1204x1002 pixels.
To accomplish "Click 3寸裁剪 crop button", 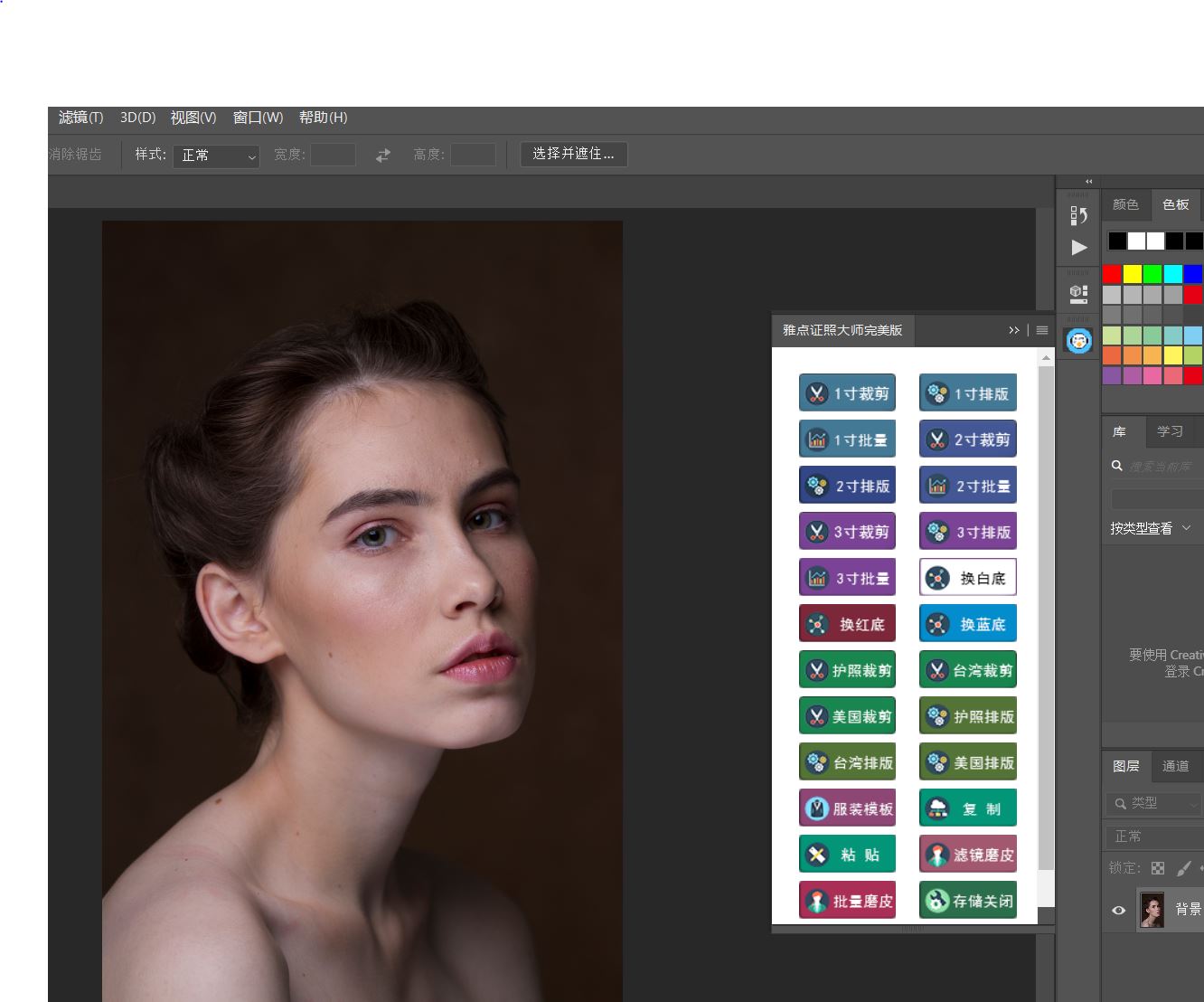I will point(847,532).
